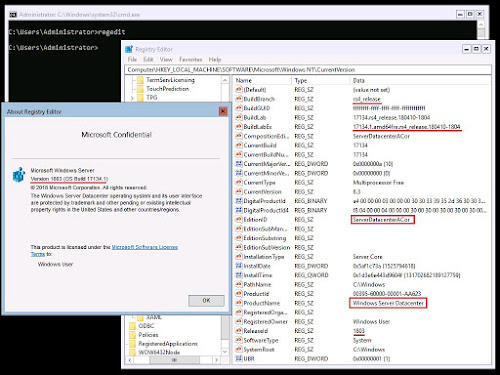Click the 'Windows Server Datacenter' data cell

click(x=388, y=303)
